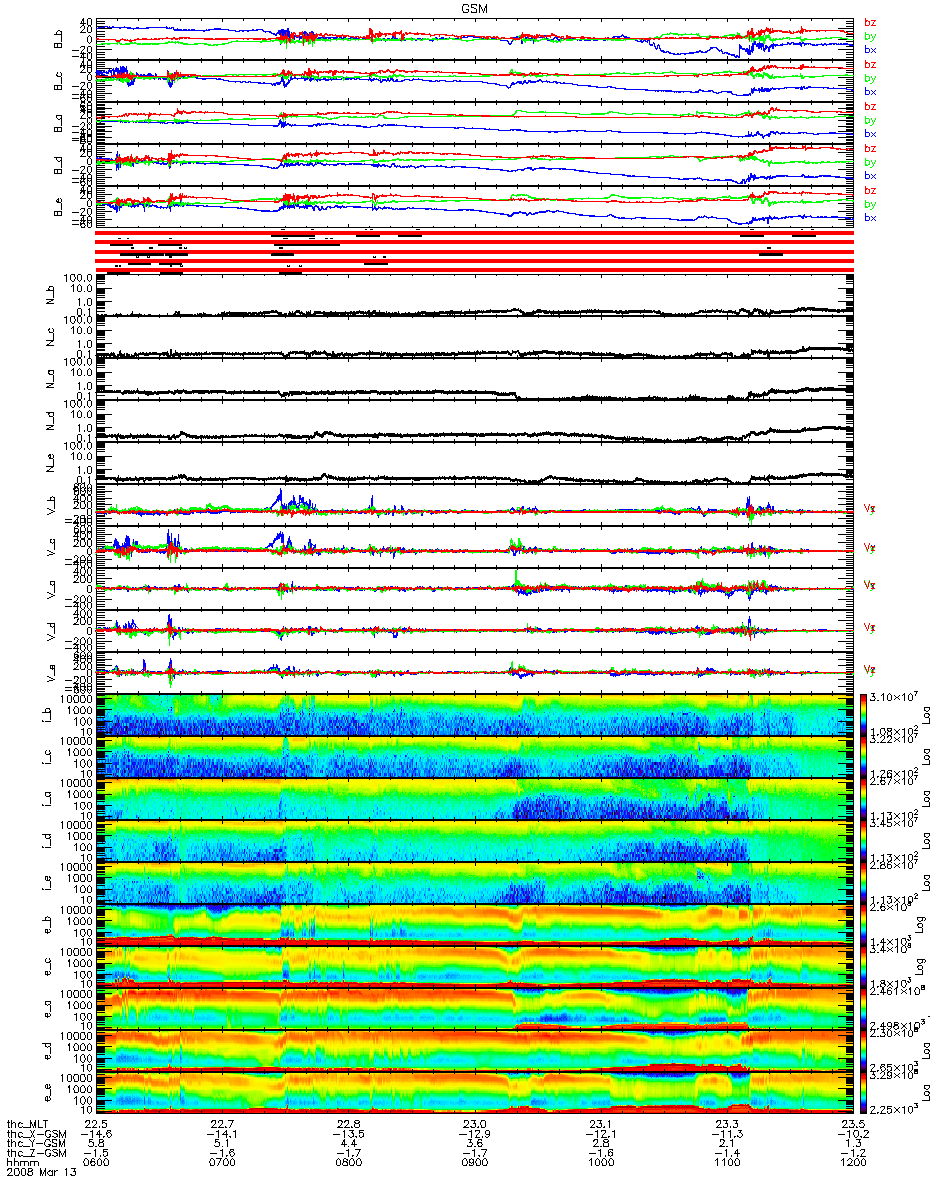
Task: Click the hhmm row label
Action: coord(21,1164)
